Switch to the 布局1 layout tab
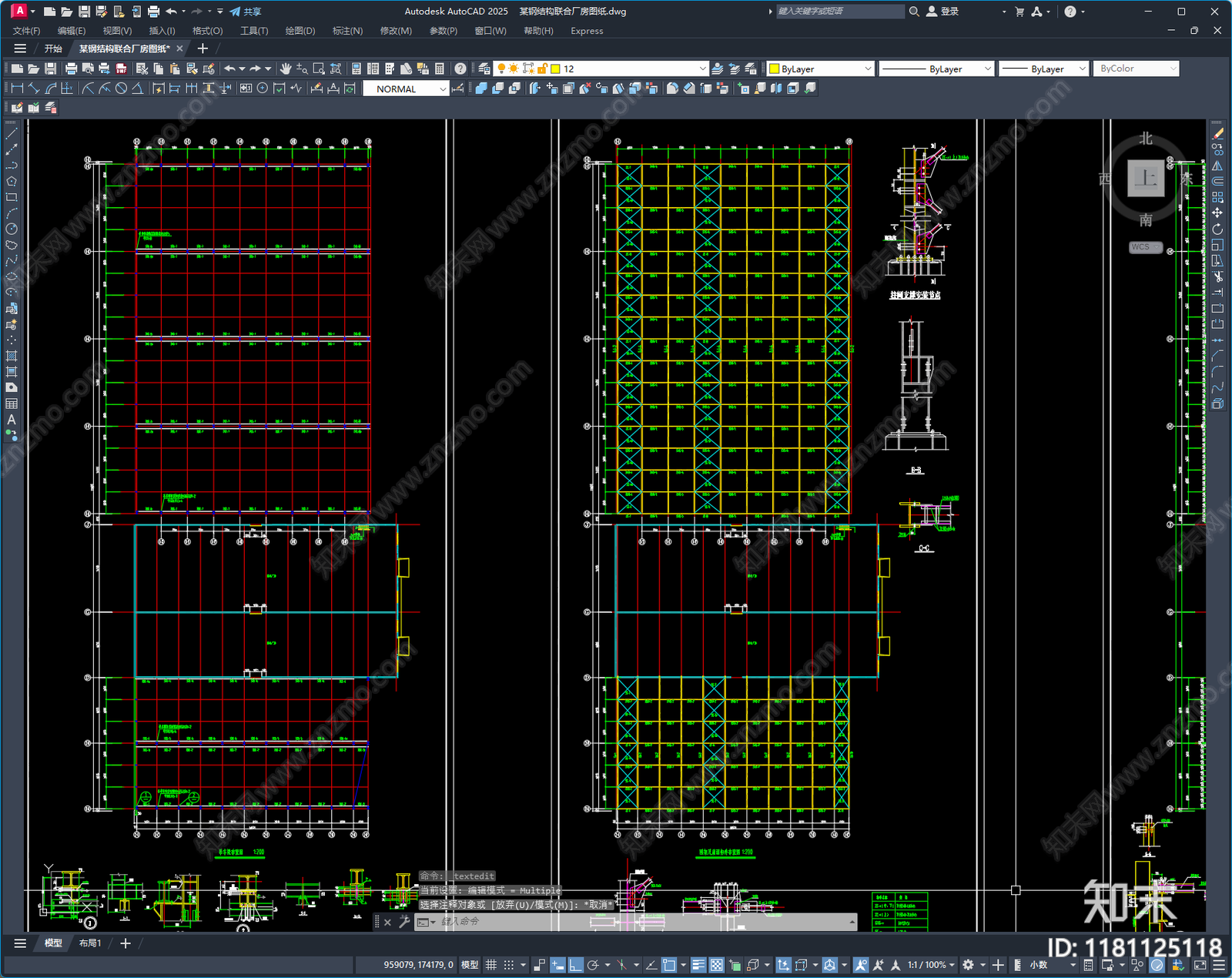 (x=90, y=943)
